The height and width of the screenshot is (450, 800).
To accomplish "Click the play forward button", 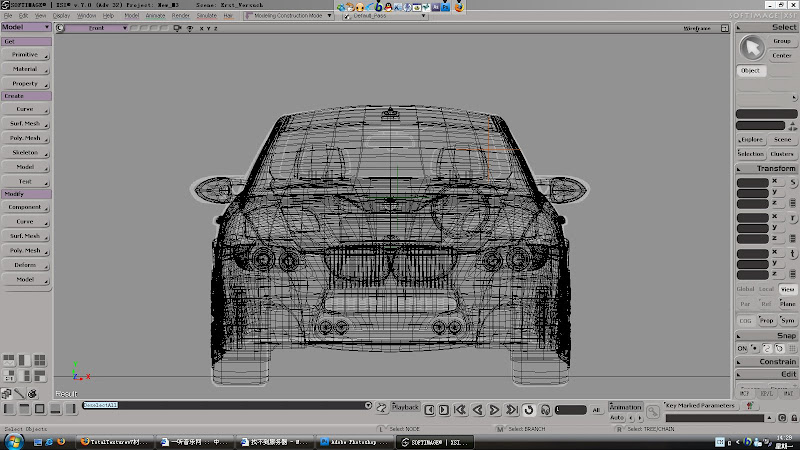I will [494, 410].
